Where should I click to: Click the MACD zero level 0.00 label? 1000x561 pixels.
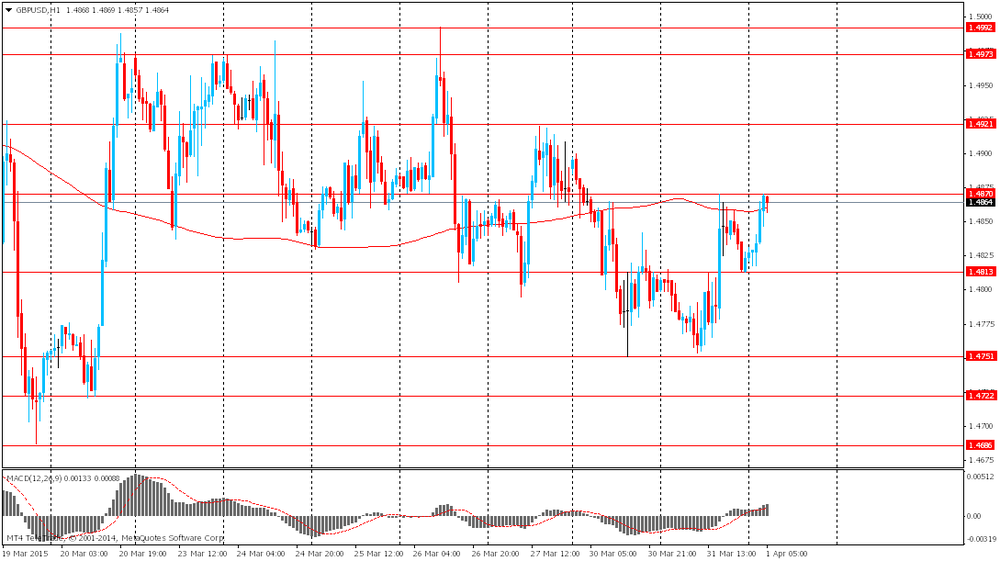tap(974, 516)
